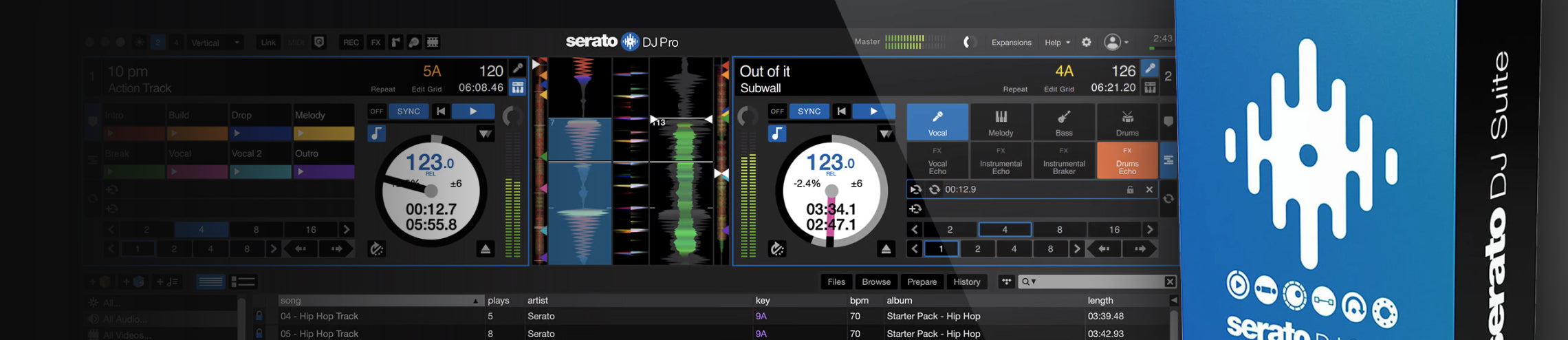
Task: Click the Master output level meter
Action: [915, 42]
